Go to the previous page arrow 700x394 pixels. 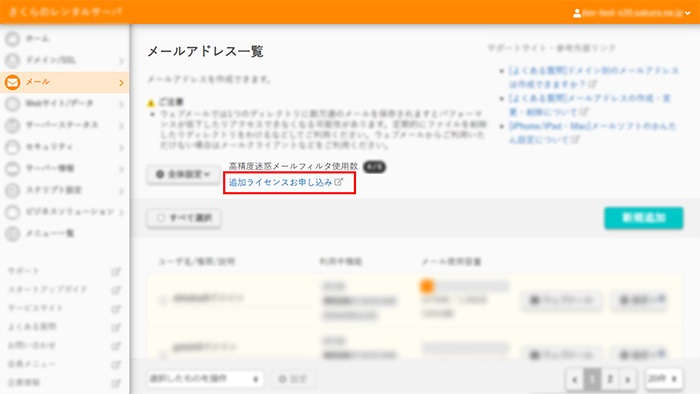click(575, 379)
